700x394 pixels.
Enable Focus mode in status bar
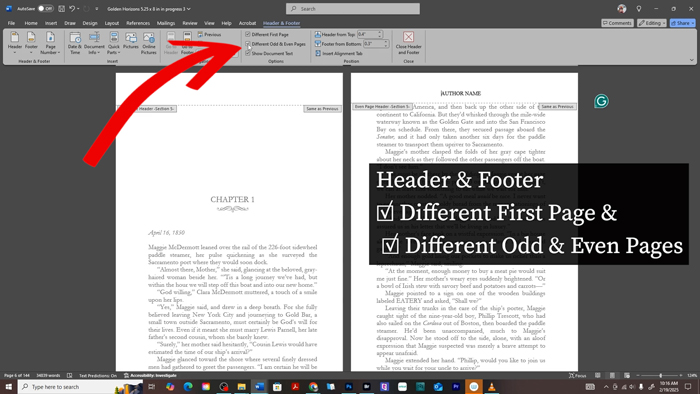click(x=577, y=376)
